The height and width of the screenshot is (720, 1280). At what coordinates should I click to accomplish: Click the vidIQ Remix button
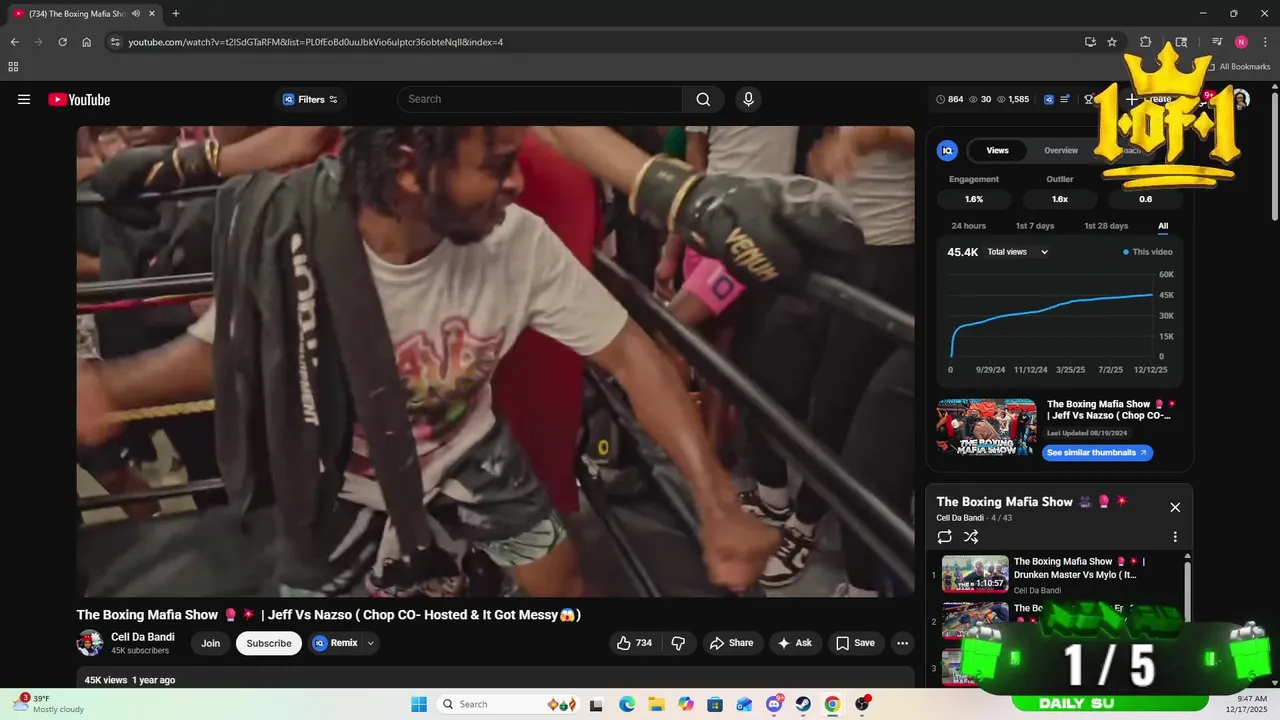pyautogui.click(x=335, y=643)
